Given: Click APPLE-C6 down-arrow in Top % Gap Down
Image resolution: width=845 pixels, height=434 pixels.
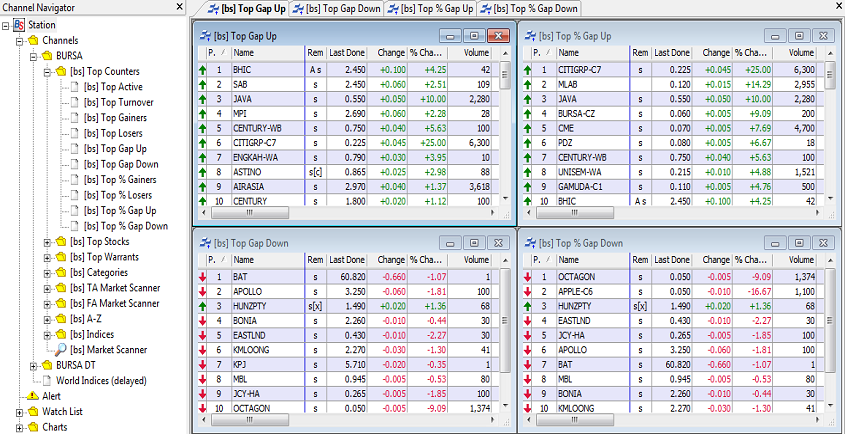Looking at the screenshot, I should (x=528, y=291).
